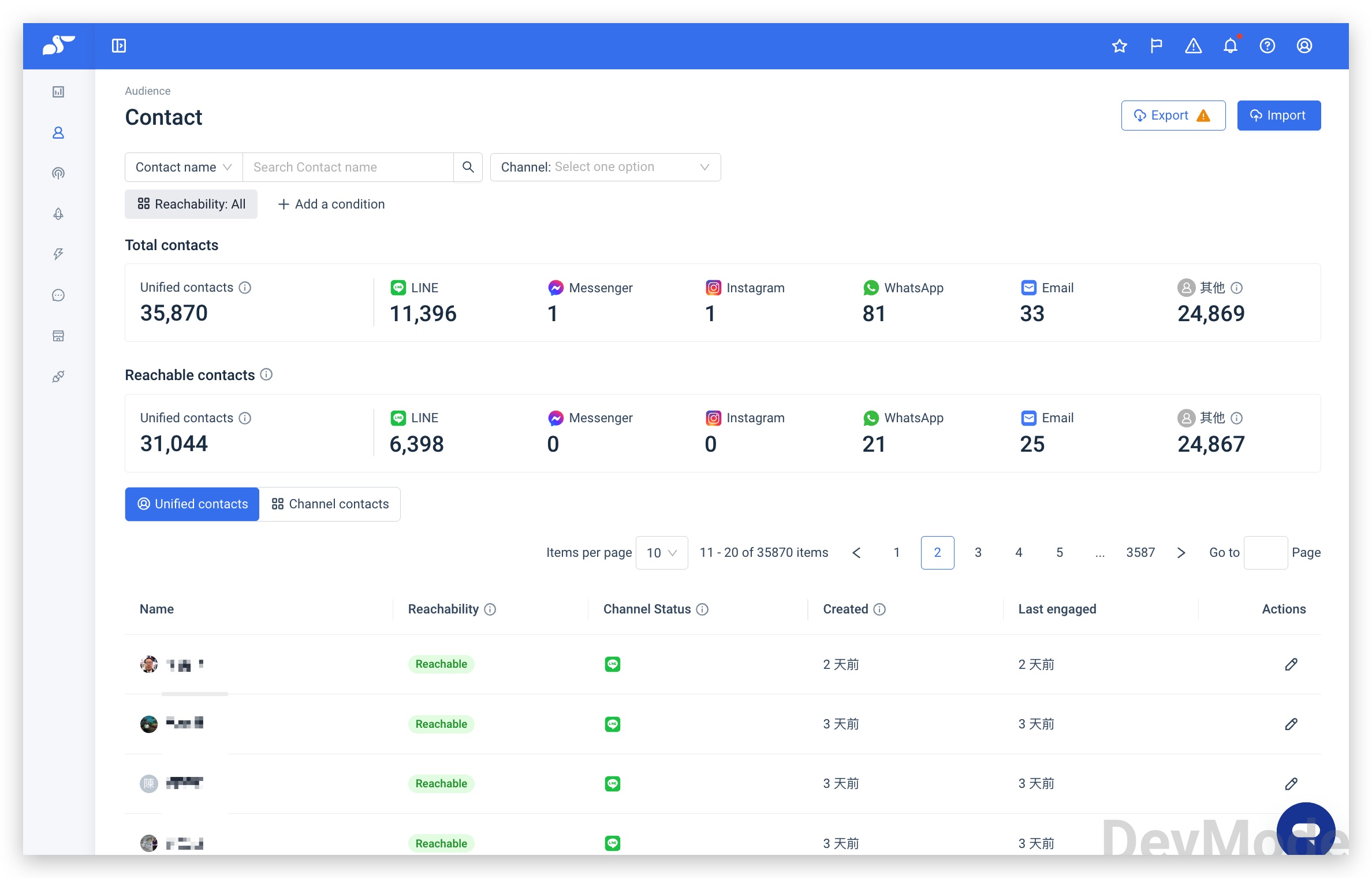
Task: Click reachable LINE count 6,398
Action: click(417, 444)
